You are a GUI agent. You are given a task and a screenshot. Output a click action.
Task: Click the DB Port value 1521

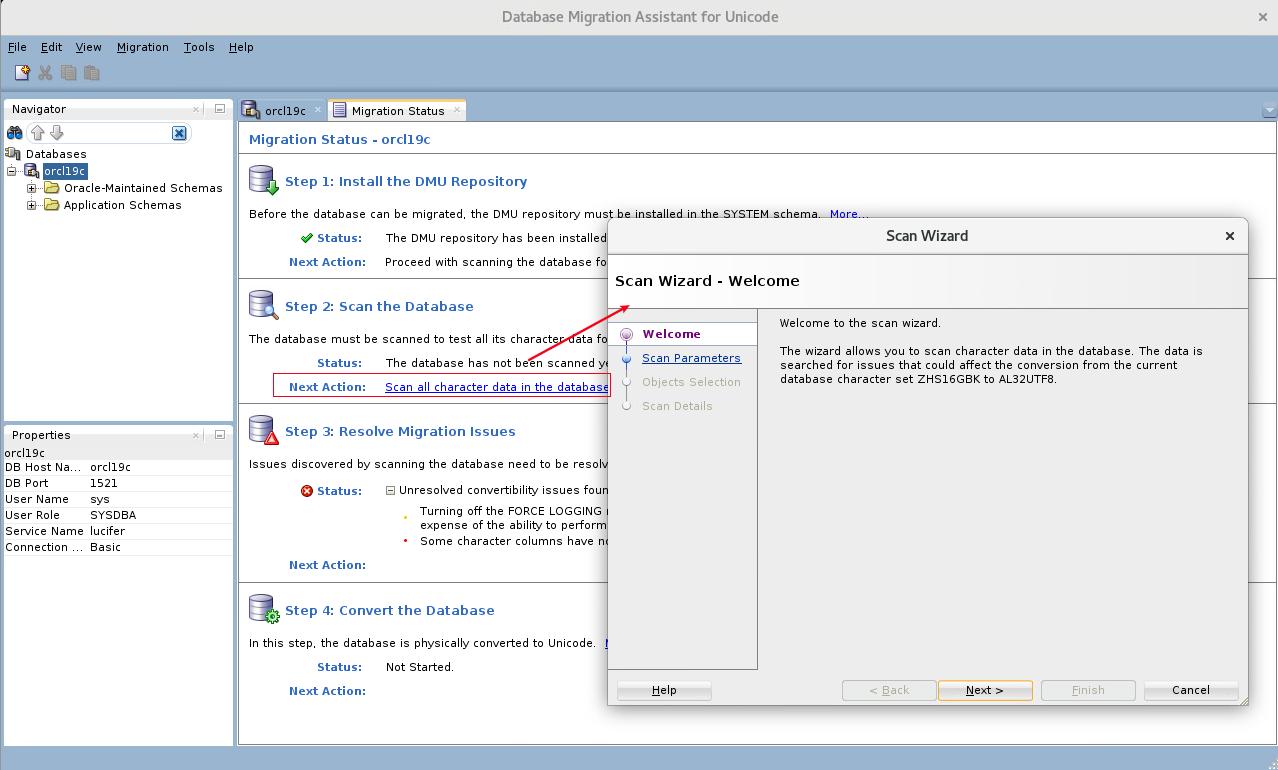[104, 483]
